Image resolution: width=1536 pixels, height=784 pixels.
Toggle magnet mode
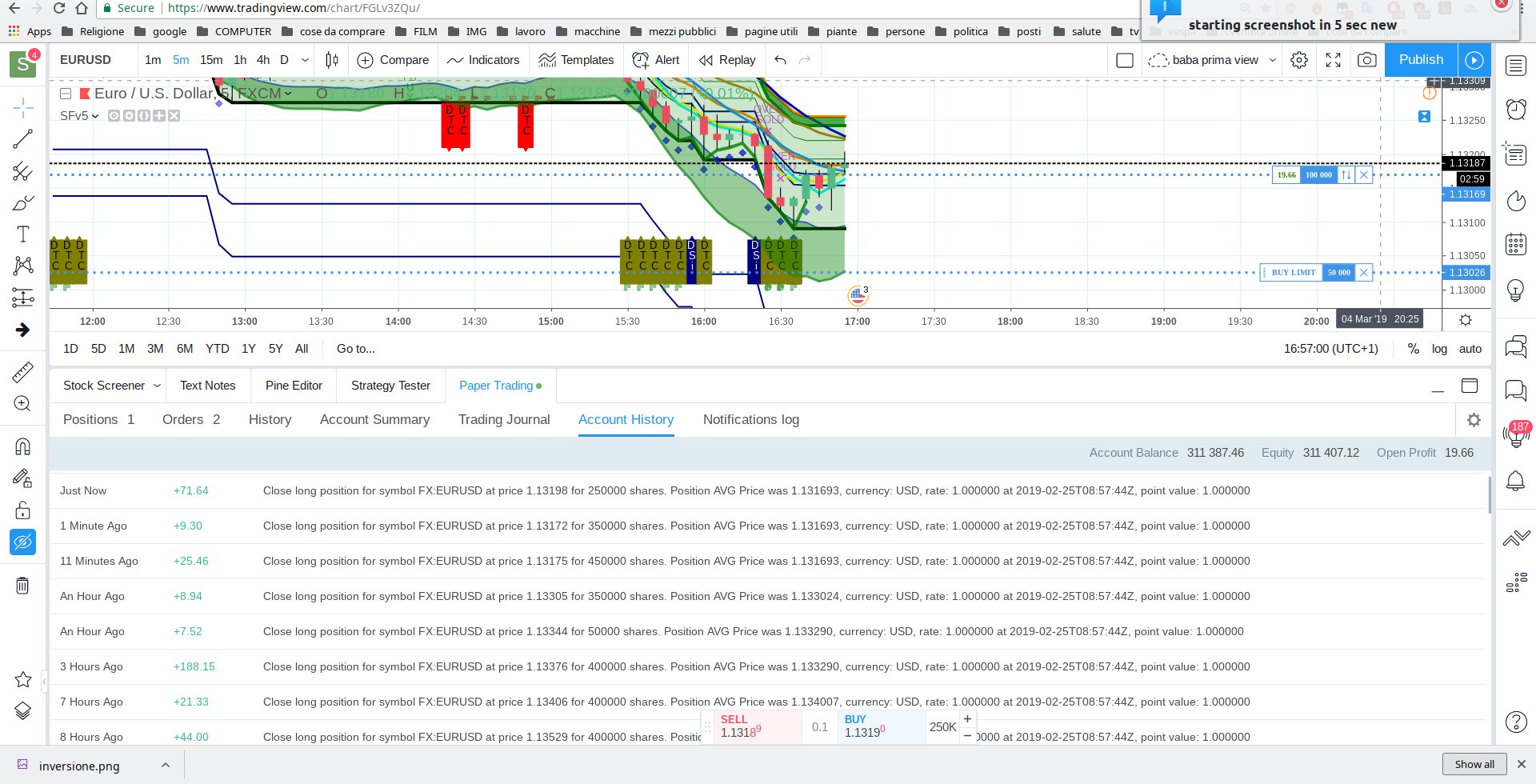(x=23, y=446)
